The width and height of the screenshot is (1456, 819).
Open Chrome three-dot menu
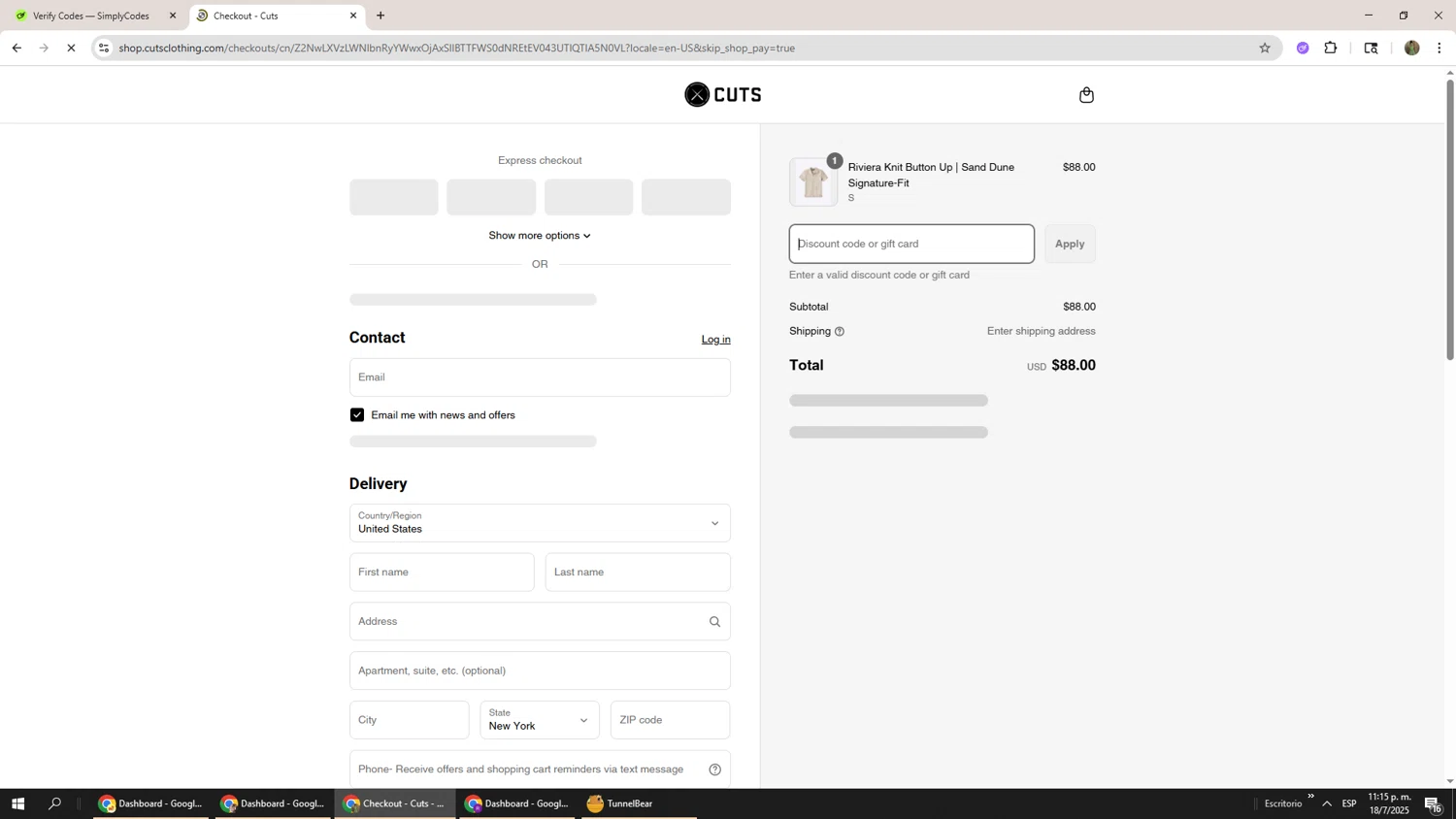(x=1439, y=48)
